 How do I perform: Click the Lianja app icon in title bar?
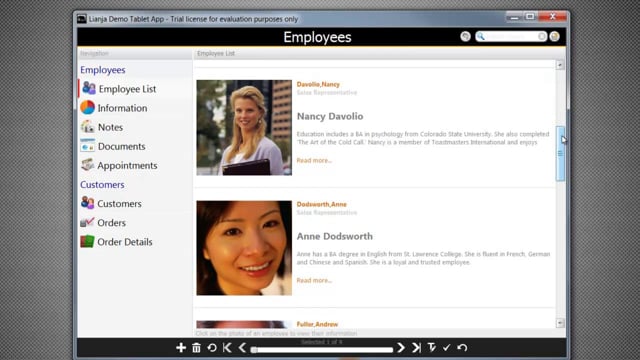pos(82,19)
